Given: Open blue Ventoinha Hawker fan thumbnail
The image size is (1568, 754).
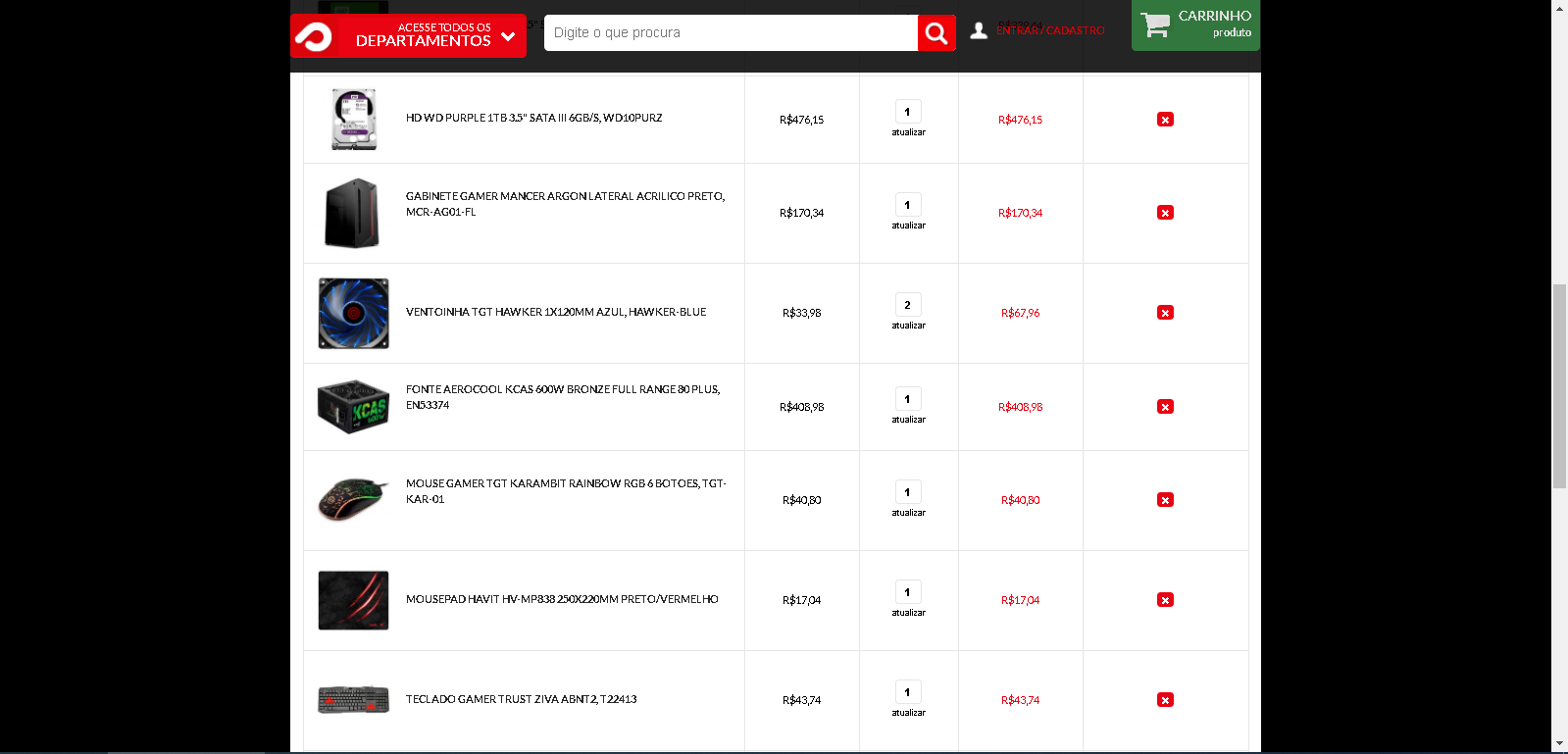Looking at the screenshot, I should pyautogui.click(x=354, y=314).
